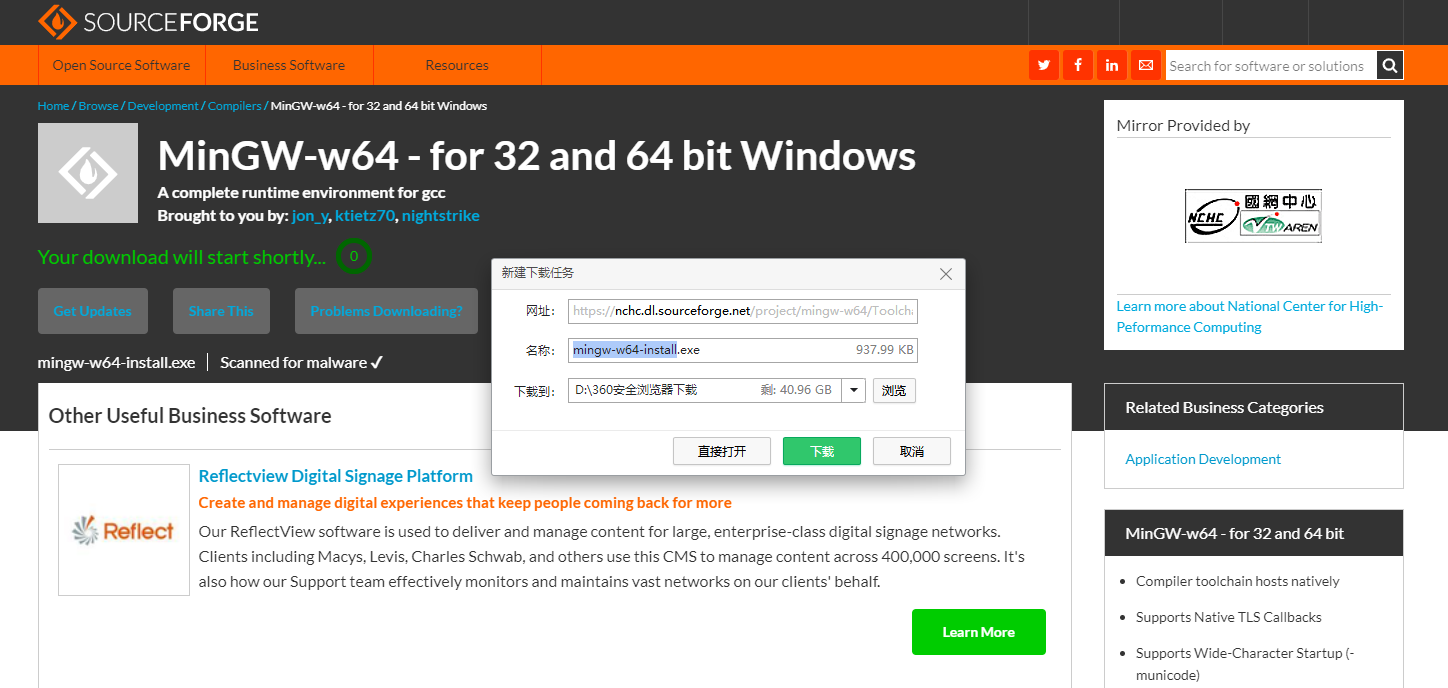
Task: Open jon_y contributor profile
Action: click(x=310, y=216)
